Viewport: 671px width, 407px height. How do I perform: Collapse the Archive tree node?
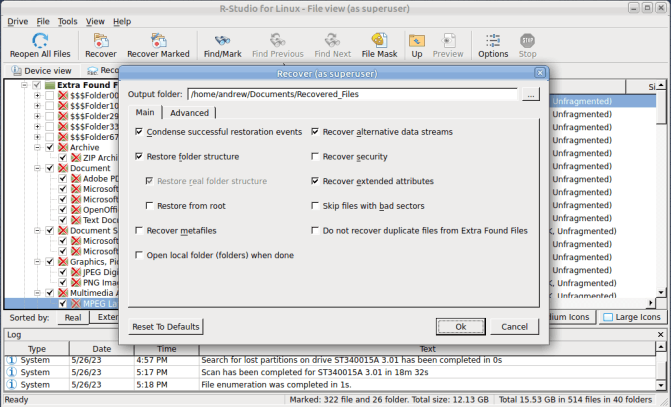click(x=37, y=147)
